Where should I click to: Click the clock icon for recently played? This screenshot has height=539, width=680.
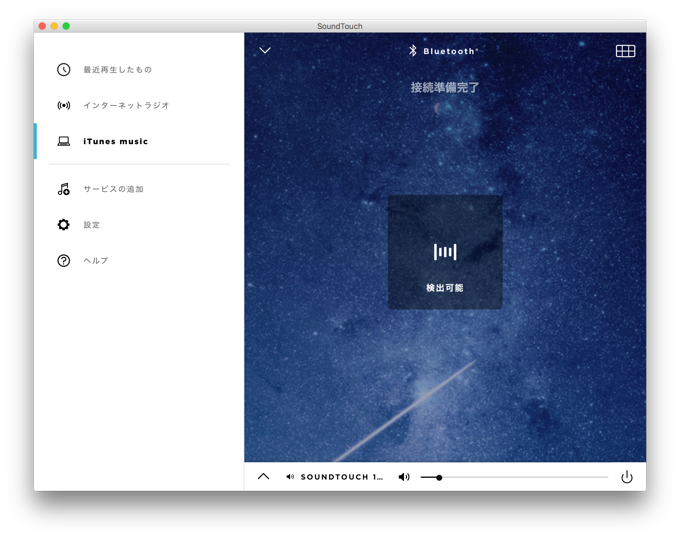[63, 69]
